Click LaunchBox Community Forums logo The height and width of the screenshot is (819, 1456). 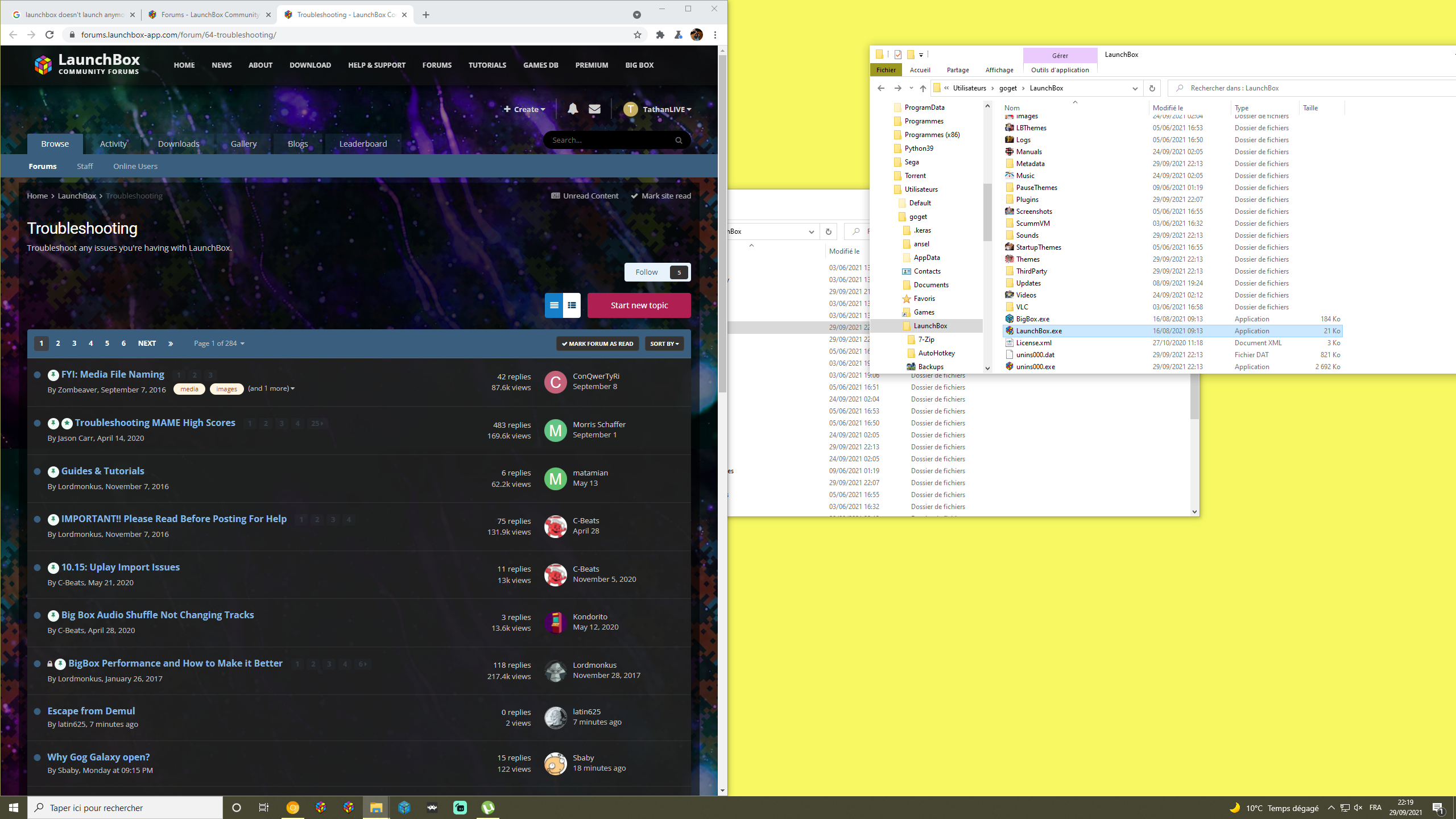point(86,64)
